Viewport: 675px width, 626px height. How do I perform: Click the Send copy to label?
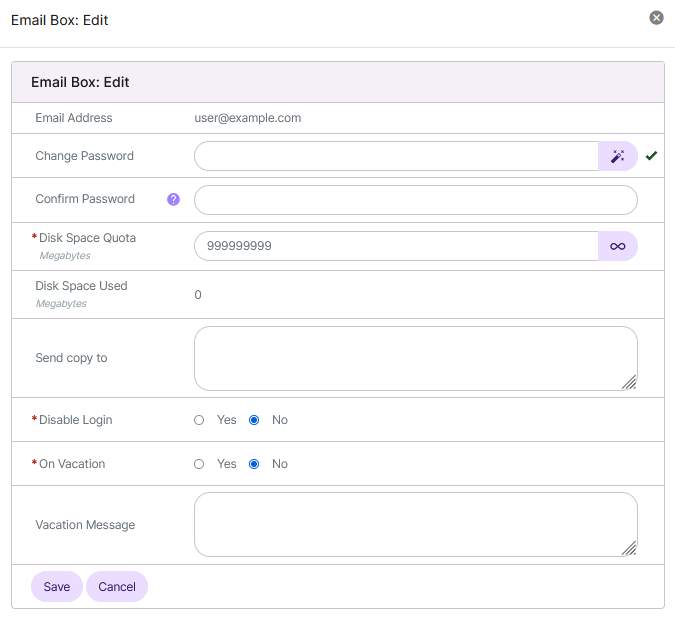pyautogui.click(x=71, y=358)
